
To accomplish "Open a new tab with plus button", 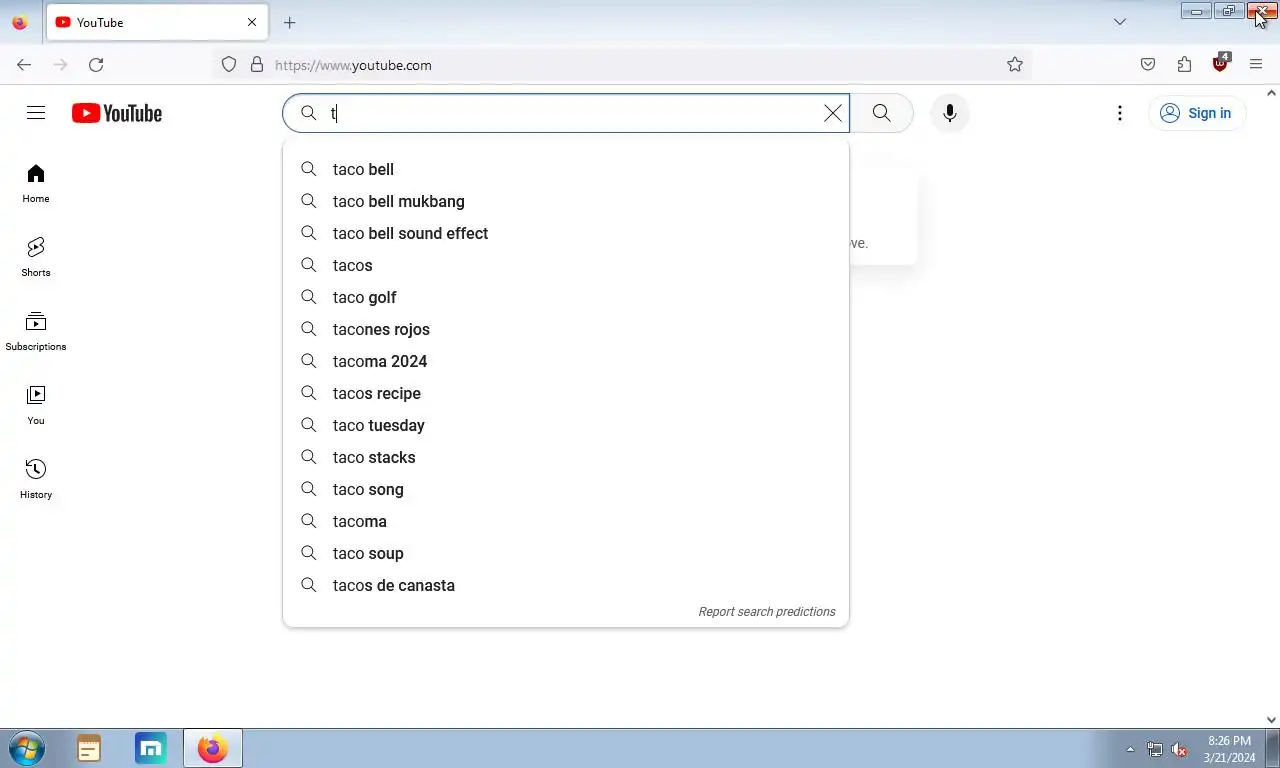I will (289, 22).
